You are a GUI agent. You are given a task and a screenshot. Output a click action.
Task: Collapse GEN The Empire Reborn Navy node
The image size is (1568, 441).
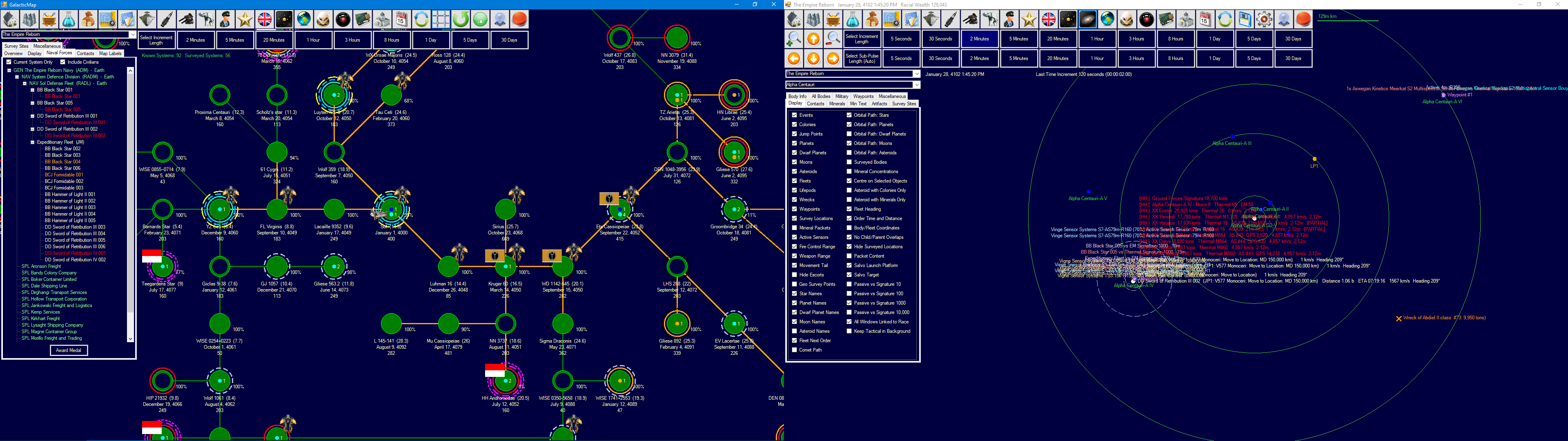point(9,70)
